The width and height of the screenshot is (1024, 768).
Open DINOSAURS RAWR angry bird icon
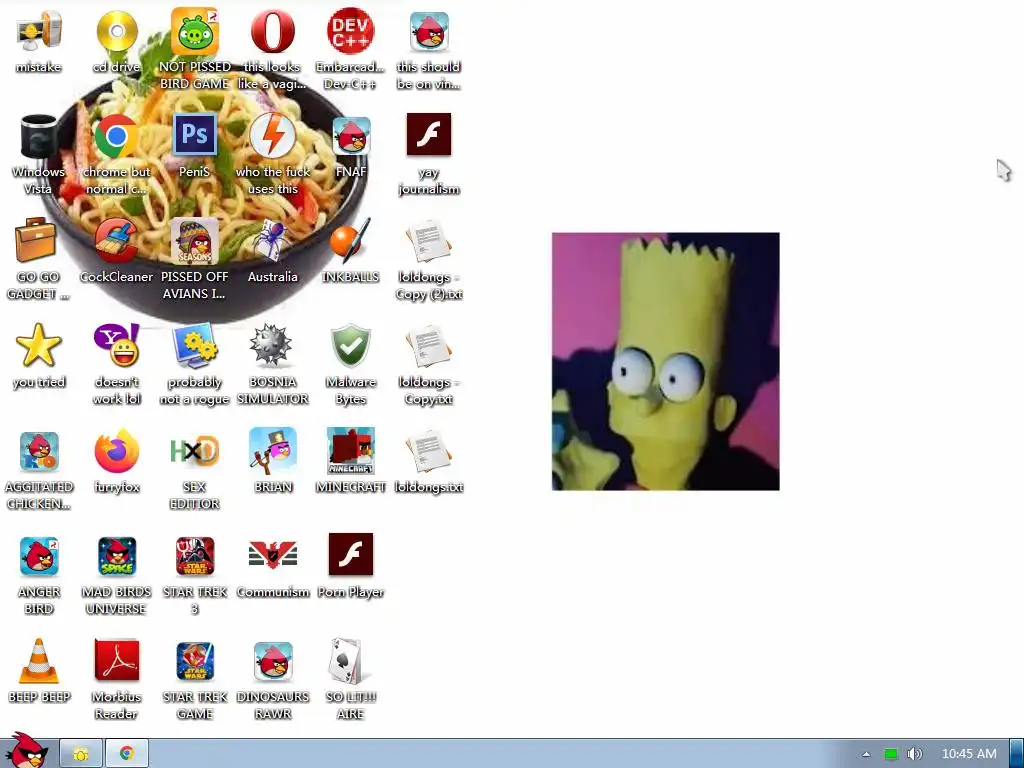click(273, 662)
